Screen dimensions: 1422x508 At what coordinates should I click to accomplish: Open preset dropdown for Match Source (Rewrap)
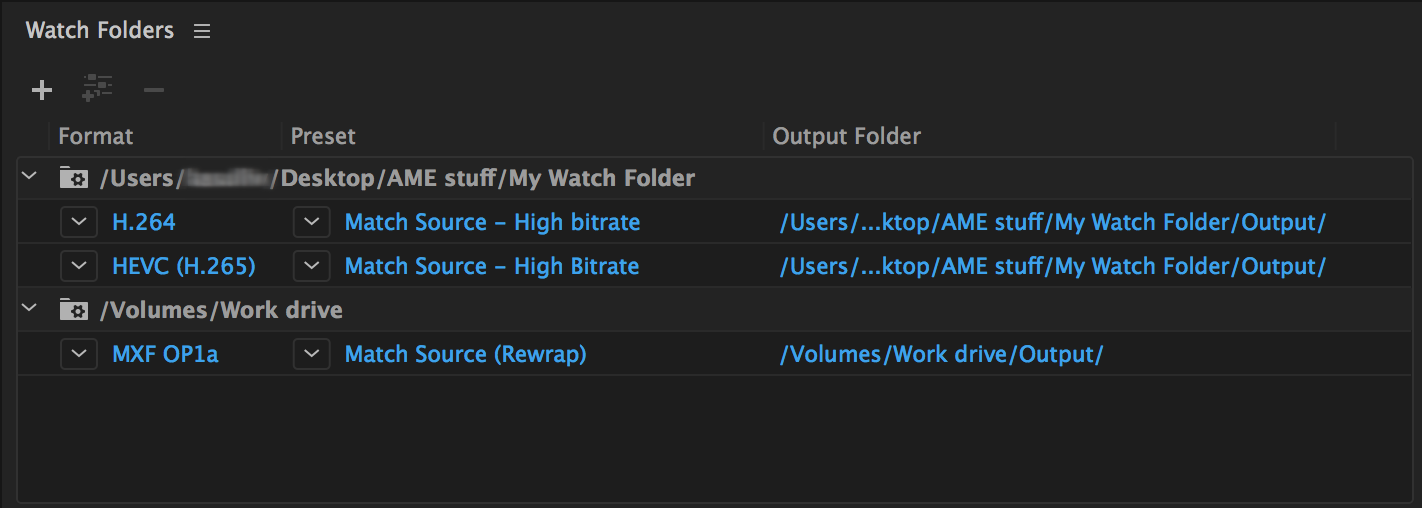pyautogui.click(x=311, y=354)
